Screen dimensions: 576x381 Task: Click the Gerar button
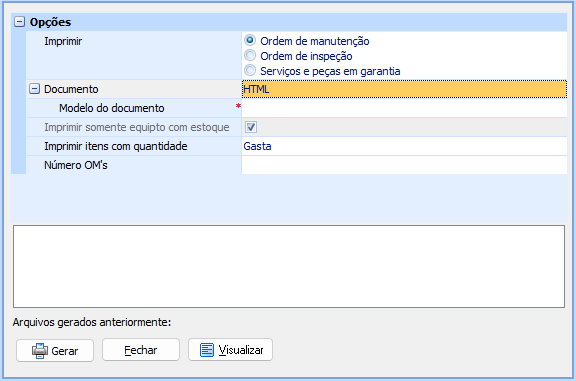pos(55,351)
